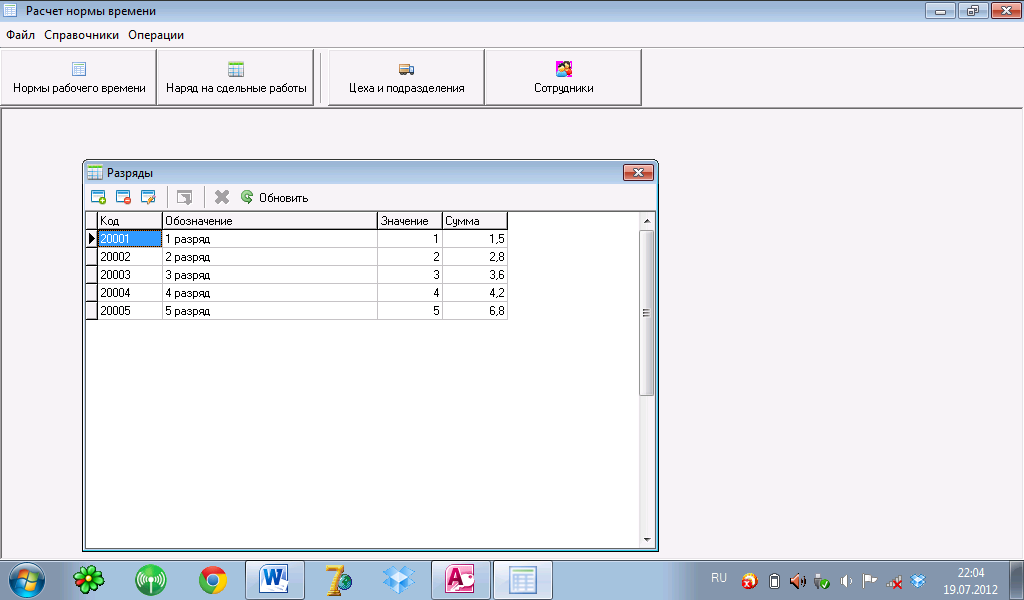Open Цеха и подразделения
Image resolution: width=1024 pixels, height=600 pixels.
[x=406, y=77]
